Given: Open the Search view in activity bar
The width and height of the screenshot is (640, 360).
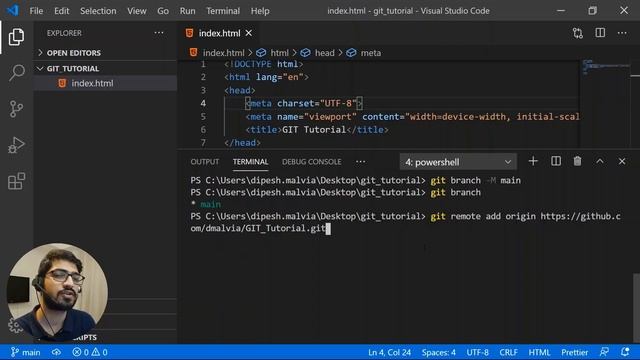Looking at the screenshot, I should [16, 73].
